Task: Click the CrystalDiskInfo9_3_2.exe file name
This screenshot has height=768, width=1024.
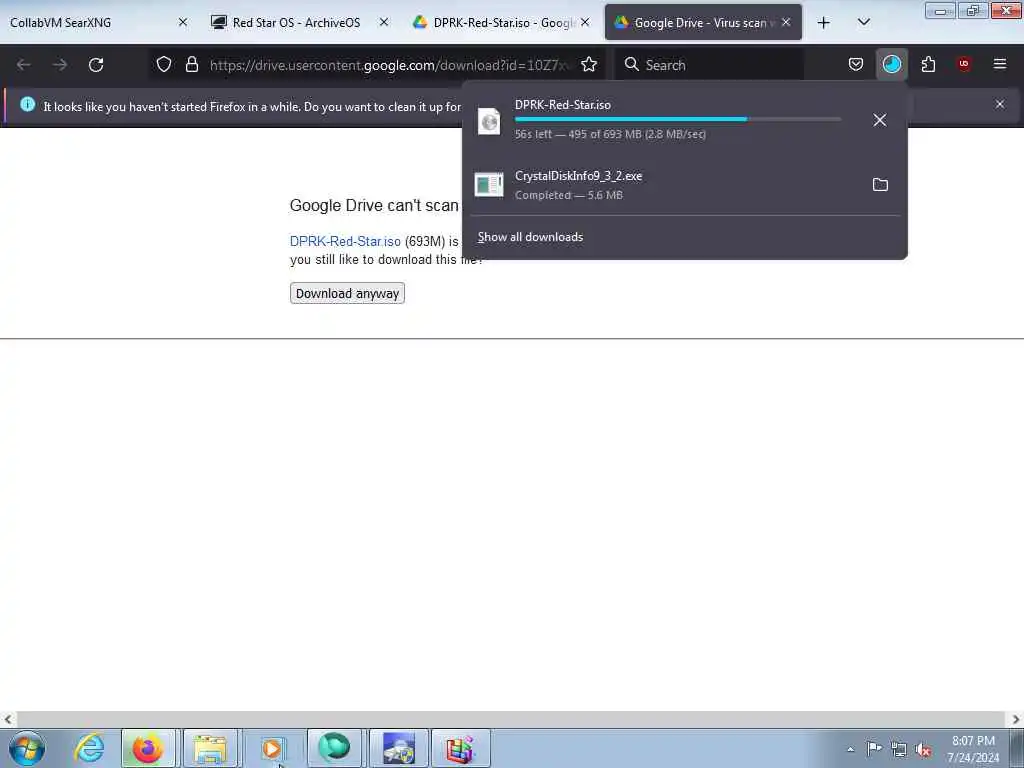Action: (579, 176)
